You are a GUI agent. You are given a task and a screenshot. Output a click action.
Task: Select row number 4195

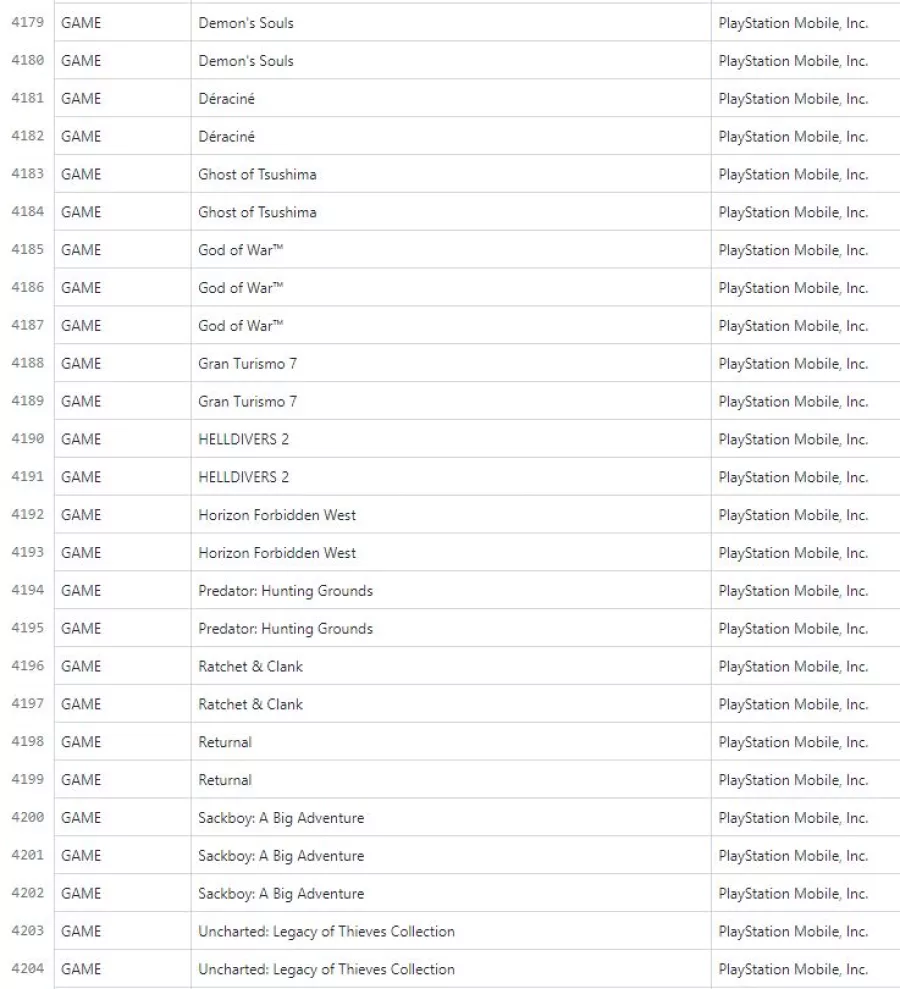point(28,628)
